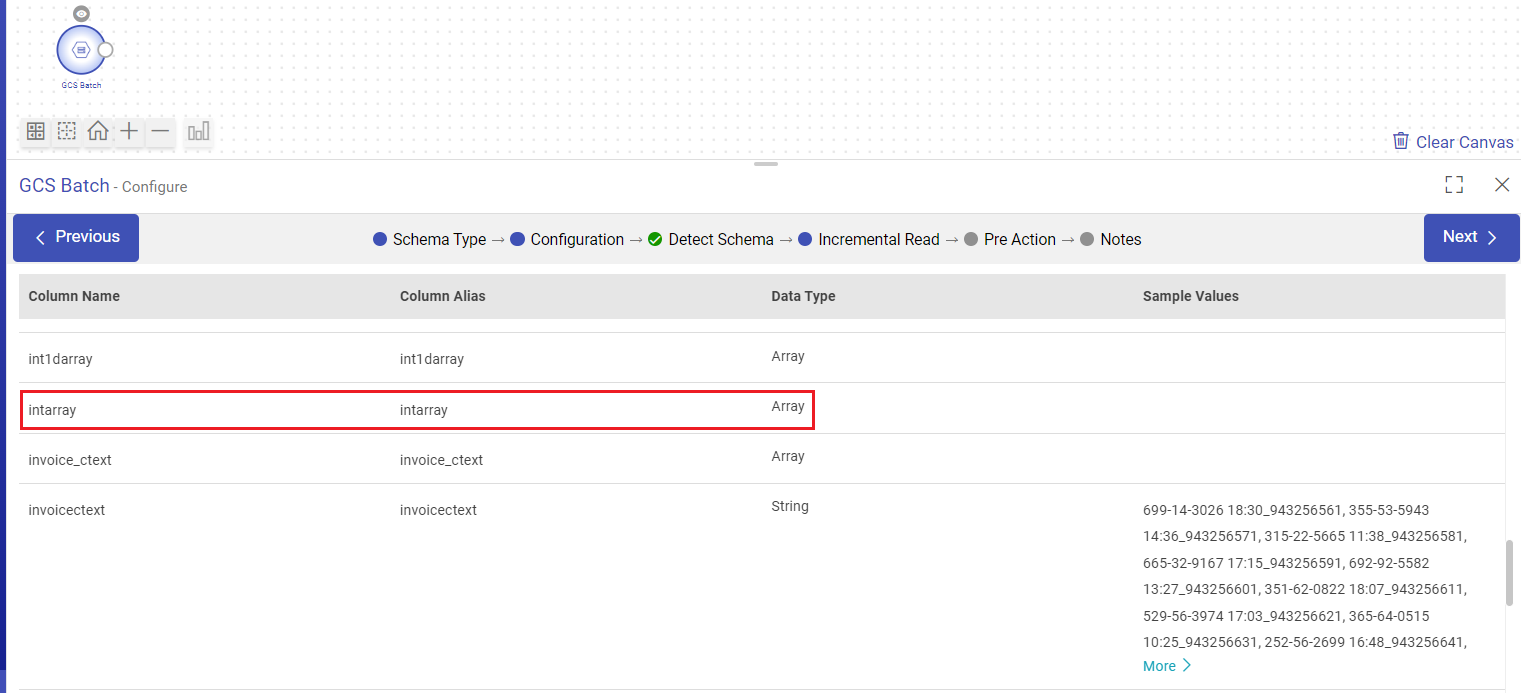
Task: Zoom out canvas with minus icon
Action: point(160,131)
